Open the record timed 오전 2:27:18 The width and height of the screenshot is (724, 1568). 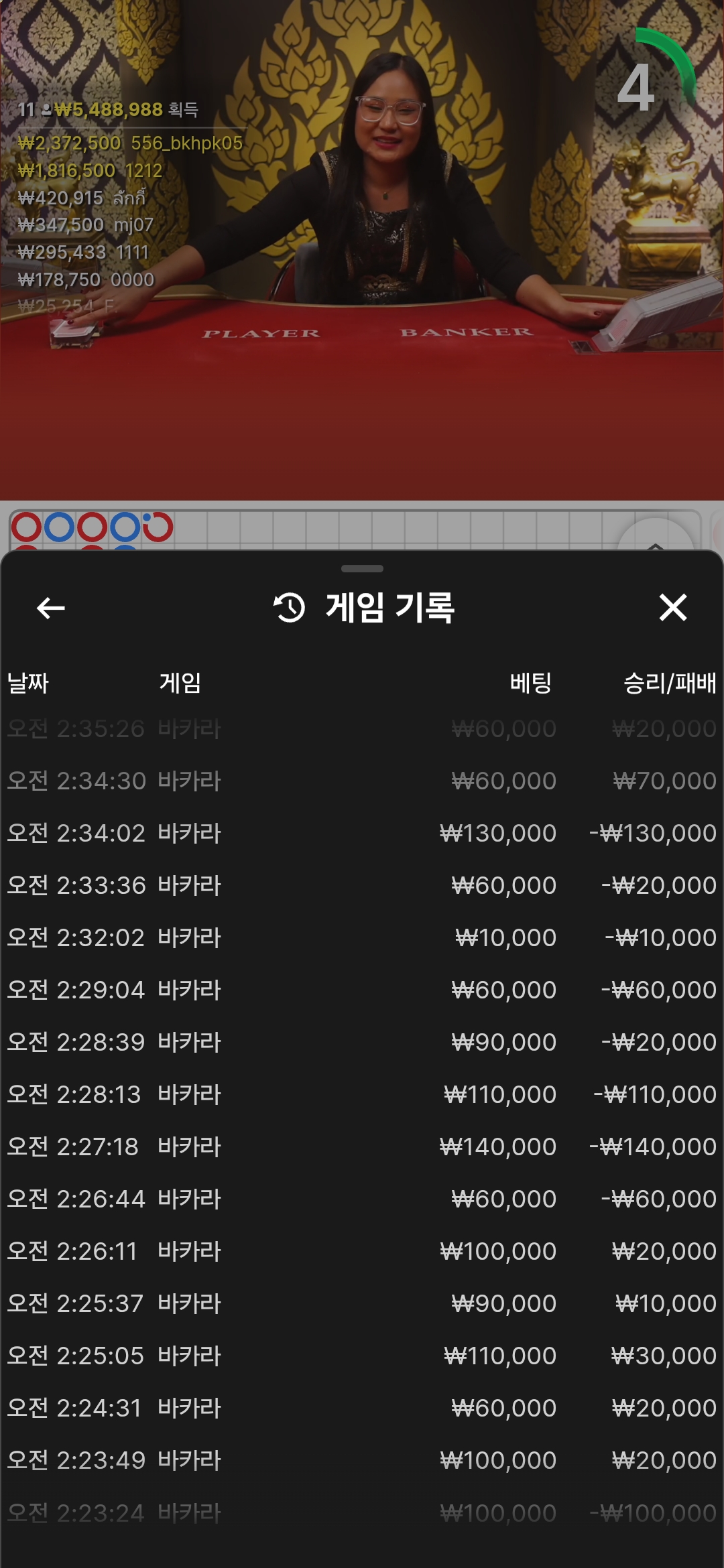click(x=362, y=1147)
